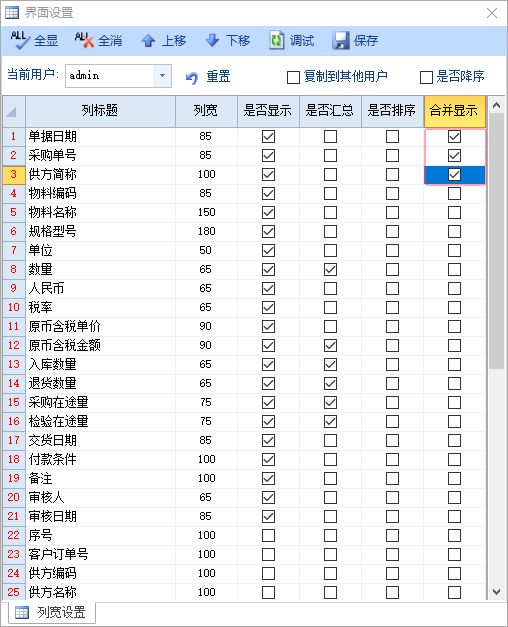Click the 退货数量 column title cell
This screenshot has height=627, width=508.
click(100, 383)
